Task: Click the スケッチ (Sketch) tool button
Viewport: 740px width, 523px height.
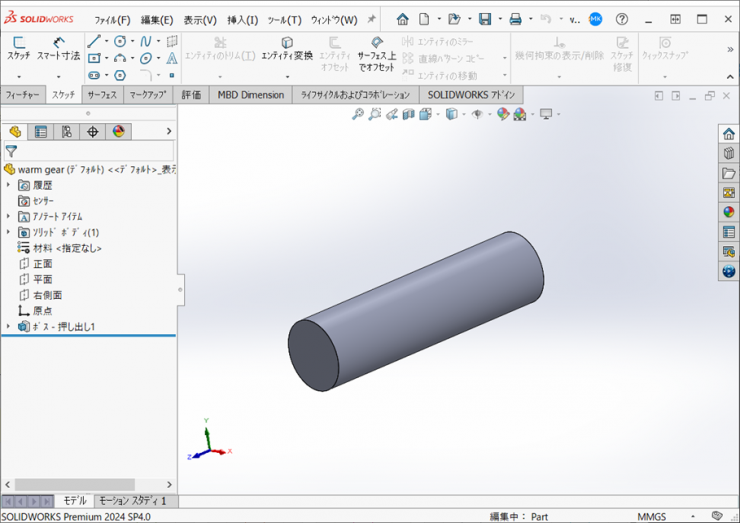Action: tap(18, 48)
